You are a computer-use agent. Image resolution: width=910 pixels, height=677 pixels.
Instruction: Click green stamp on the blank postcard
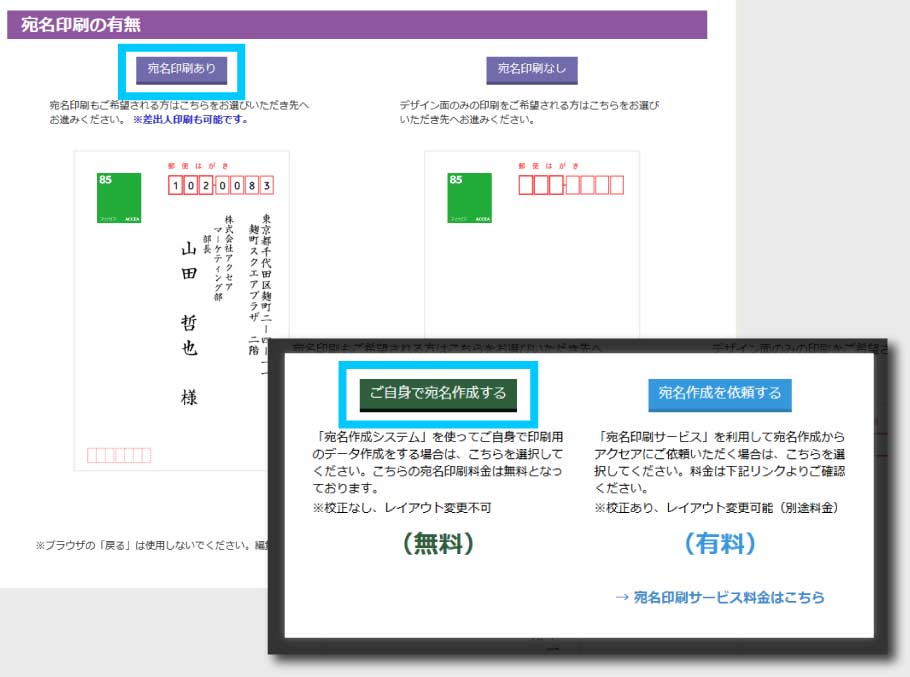(469, 198)
